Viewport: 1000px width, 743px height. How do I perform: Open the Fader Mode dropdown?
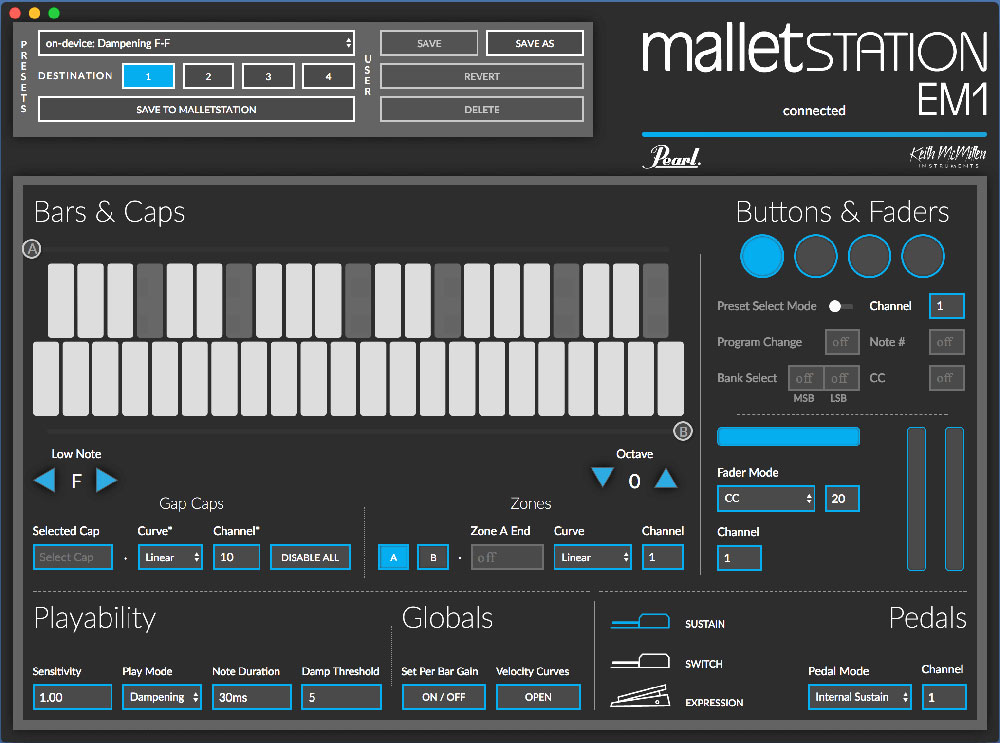766,498
